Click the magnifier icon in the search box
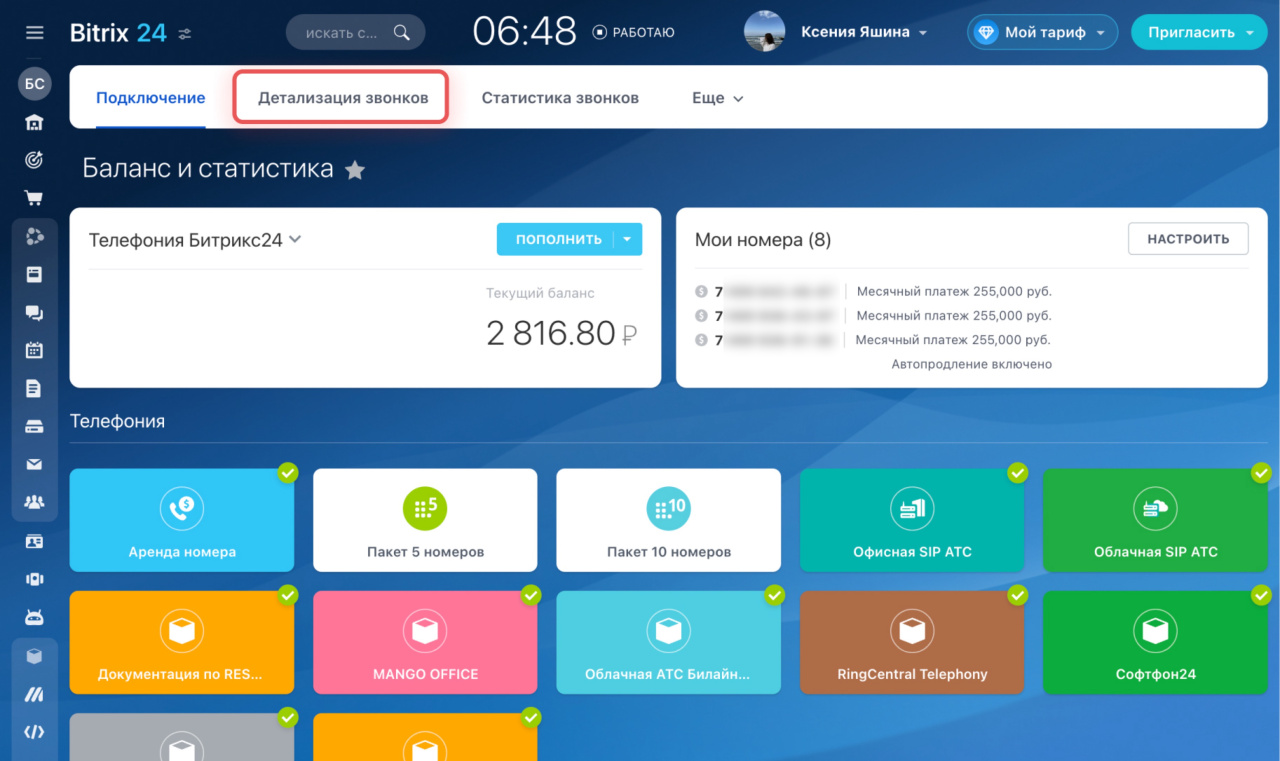 click(402, 32)
